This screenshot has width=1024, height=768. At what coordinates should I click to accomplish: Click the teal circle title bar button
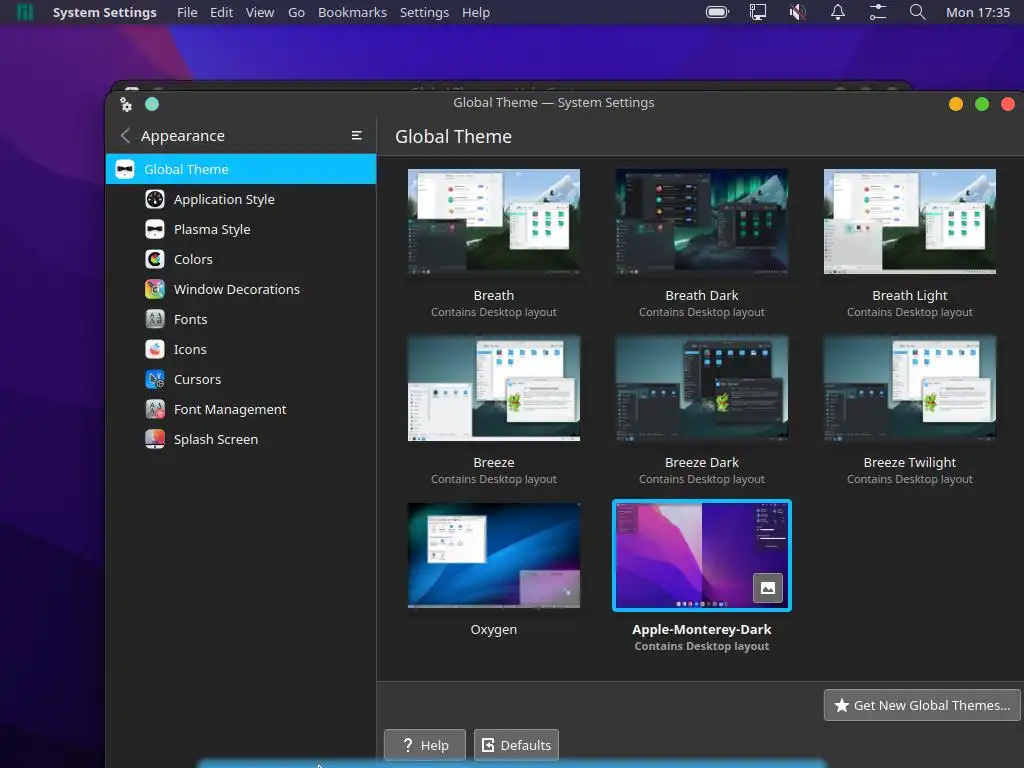[152, 104]
